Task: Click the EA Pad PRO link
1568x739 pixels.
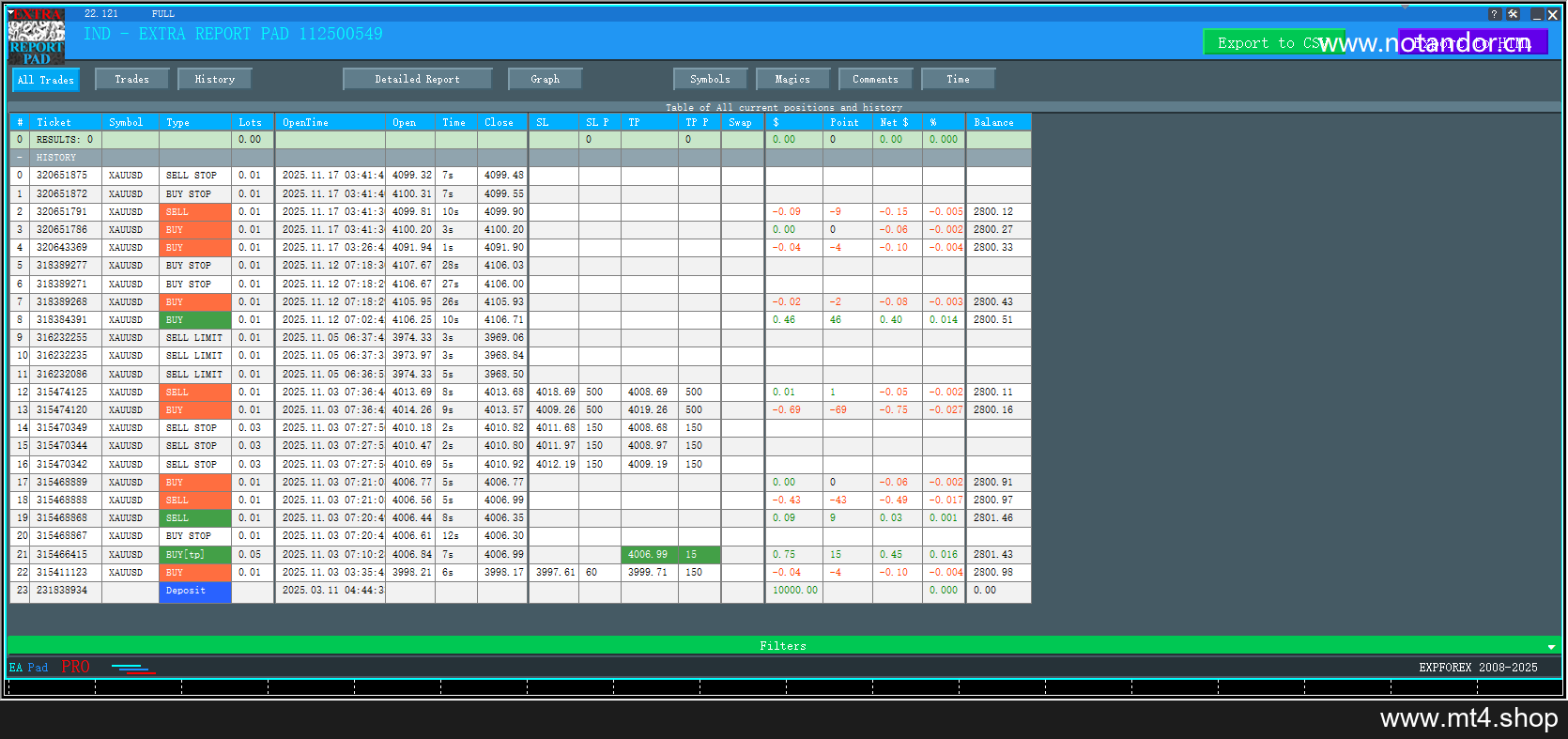Action: pyautogui.click(x=50, y=668)
